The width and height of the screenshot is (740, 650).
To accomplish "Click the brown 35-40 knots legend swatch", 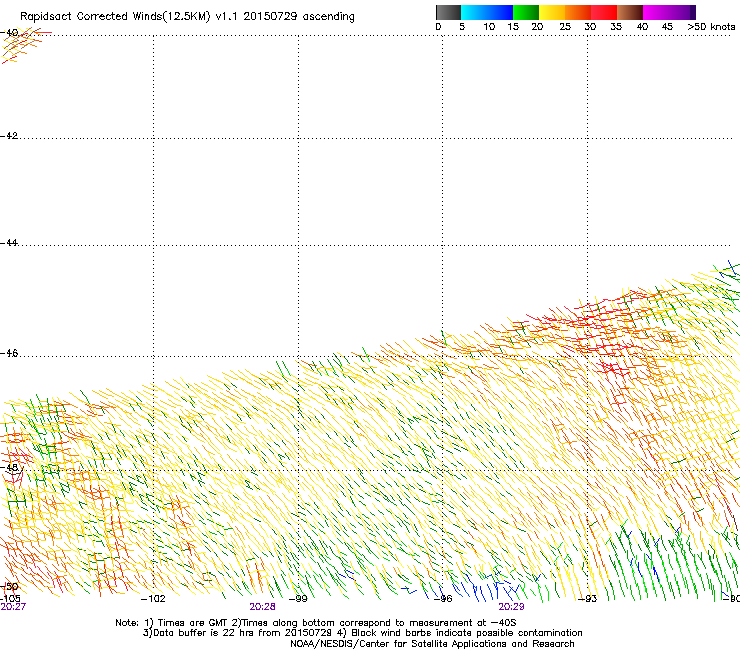I will tap(630, 12).
